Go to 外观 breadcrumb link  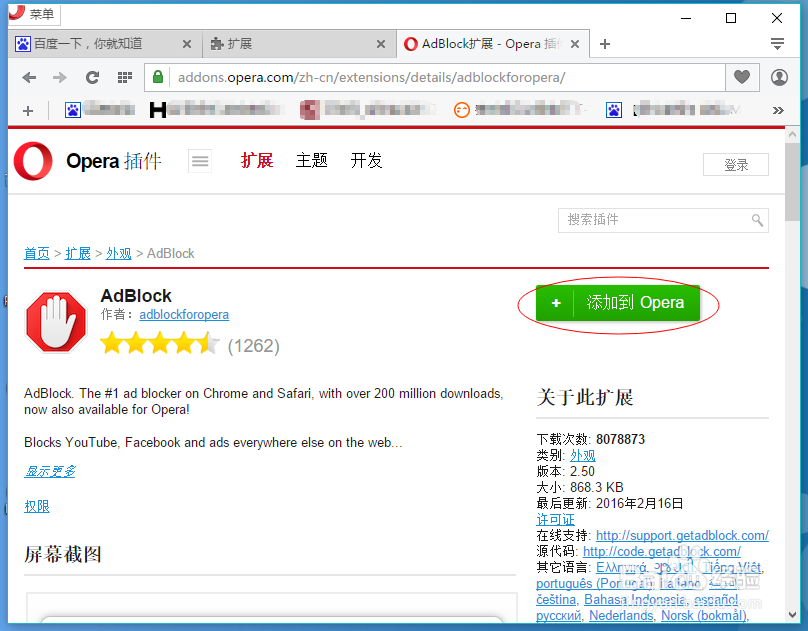(x=119, y=253)
